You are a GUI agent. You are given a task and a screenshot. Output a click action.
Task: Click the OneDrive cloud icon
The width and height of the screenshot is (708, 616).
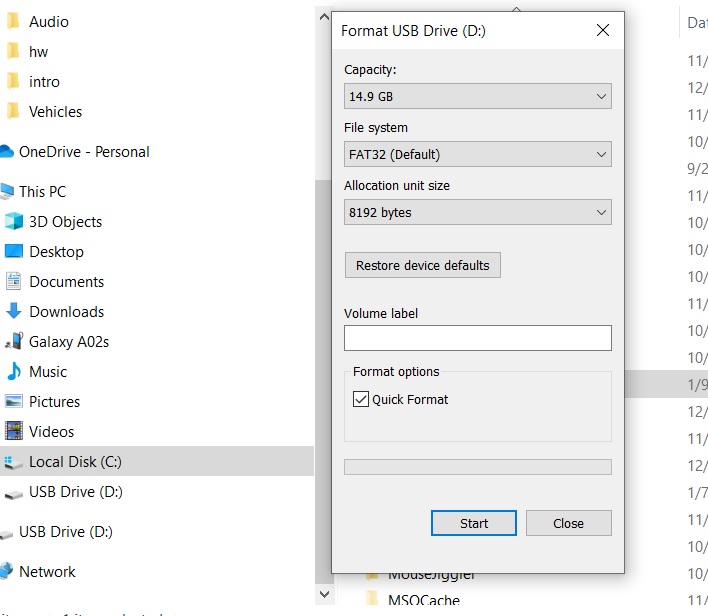(x=8, y=152)
